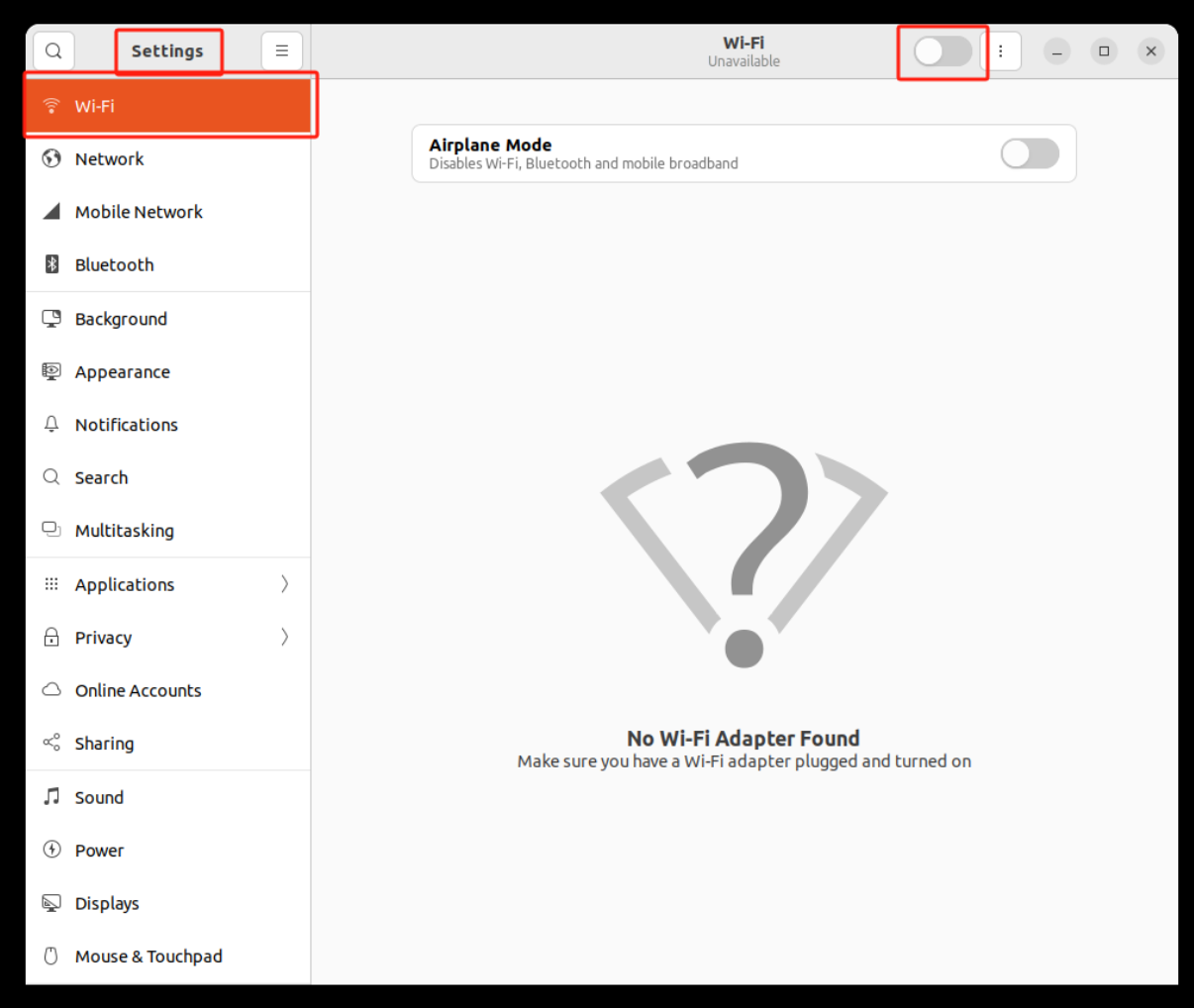The height and width of the screenshot is (1008, 1194).
Task: Click the Mobile Network signal icon
Action: [51, 212]
